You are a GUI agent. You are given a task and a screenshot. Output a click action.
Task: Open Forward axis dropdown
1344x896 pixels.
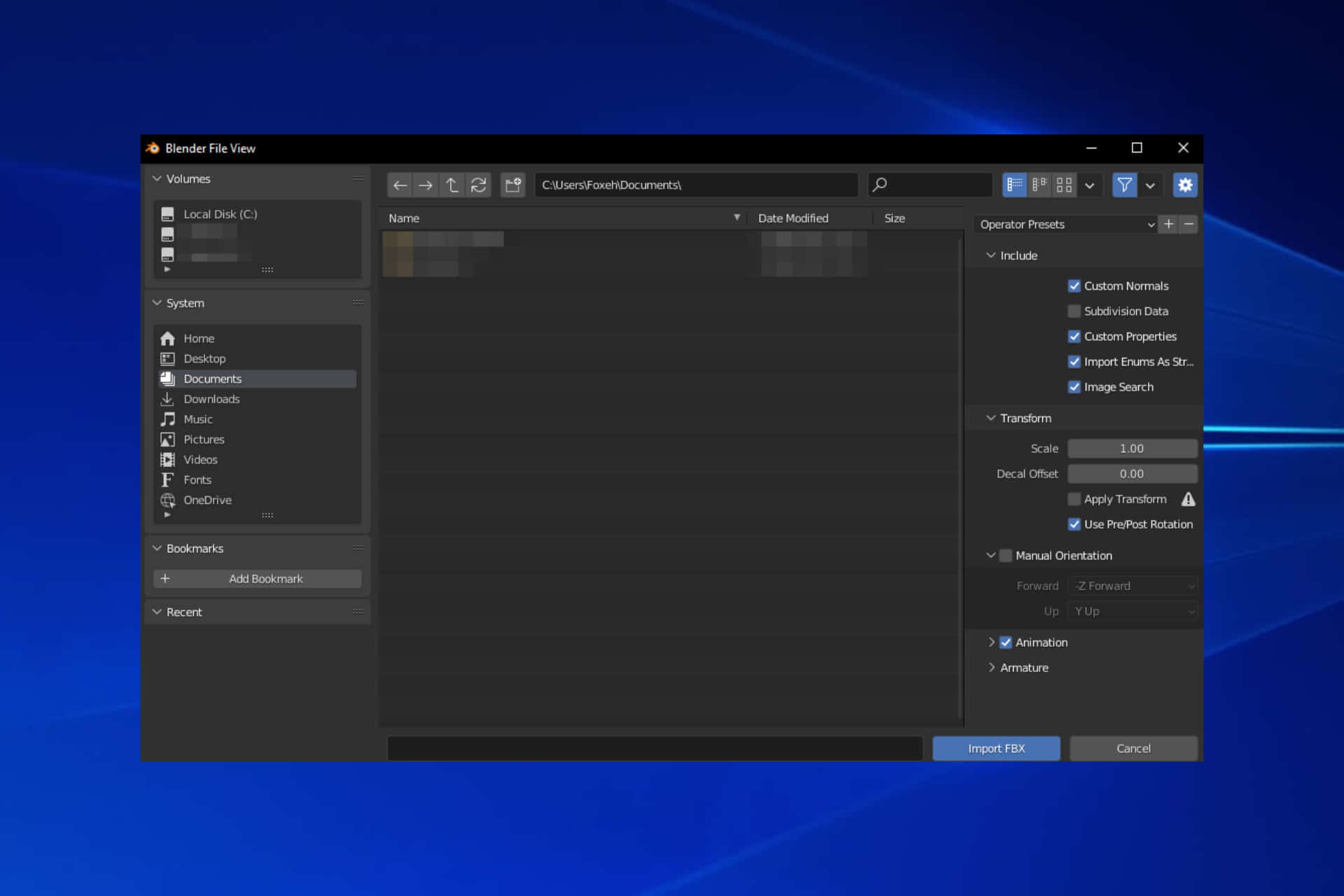click(x=1133, y=586)
